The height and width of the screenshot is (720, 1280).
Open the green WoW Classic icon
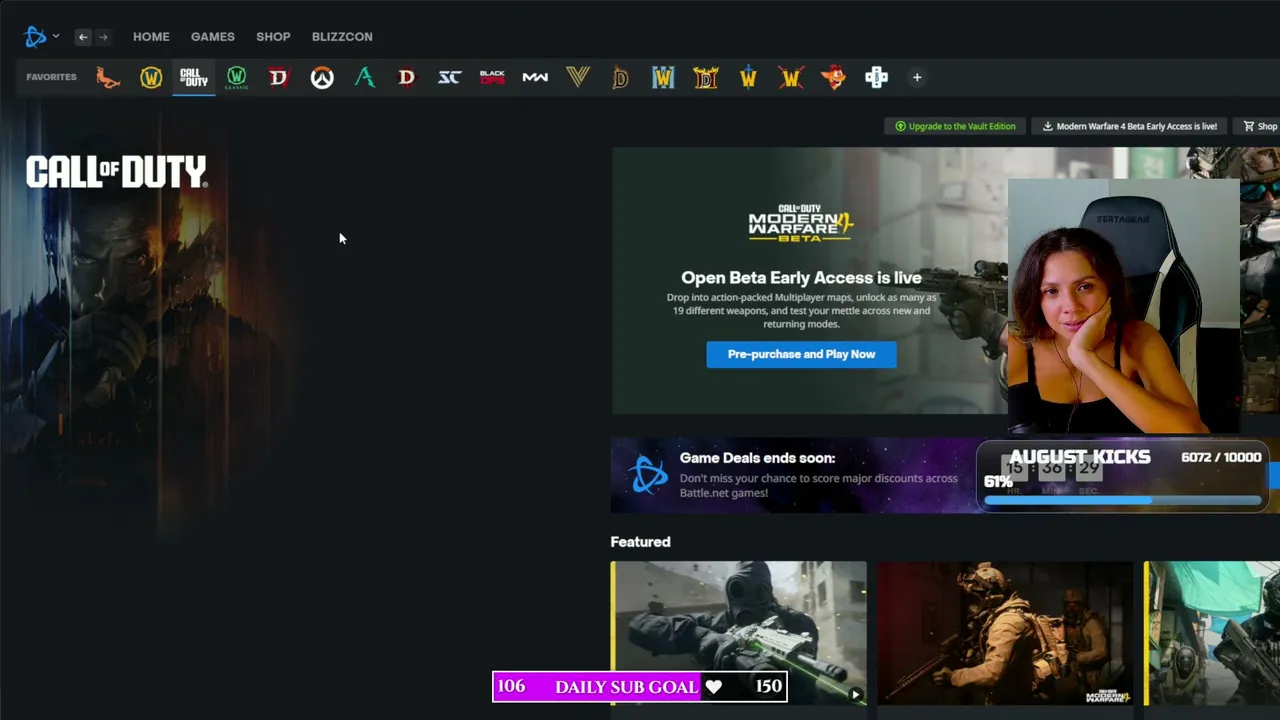pos(236,77)
